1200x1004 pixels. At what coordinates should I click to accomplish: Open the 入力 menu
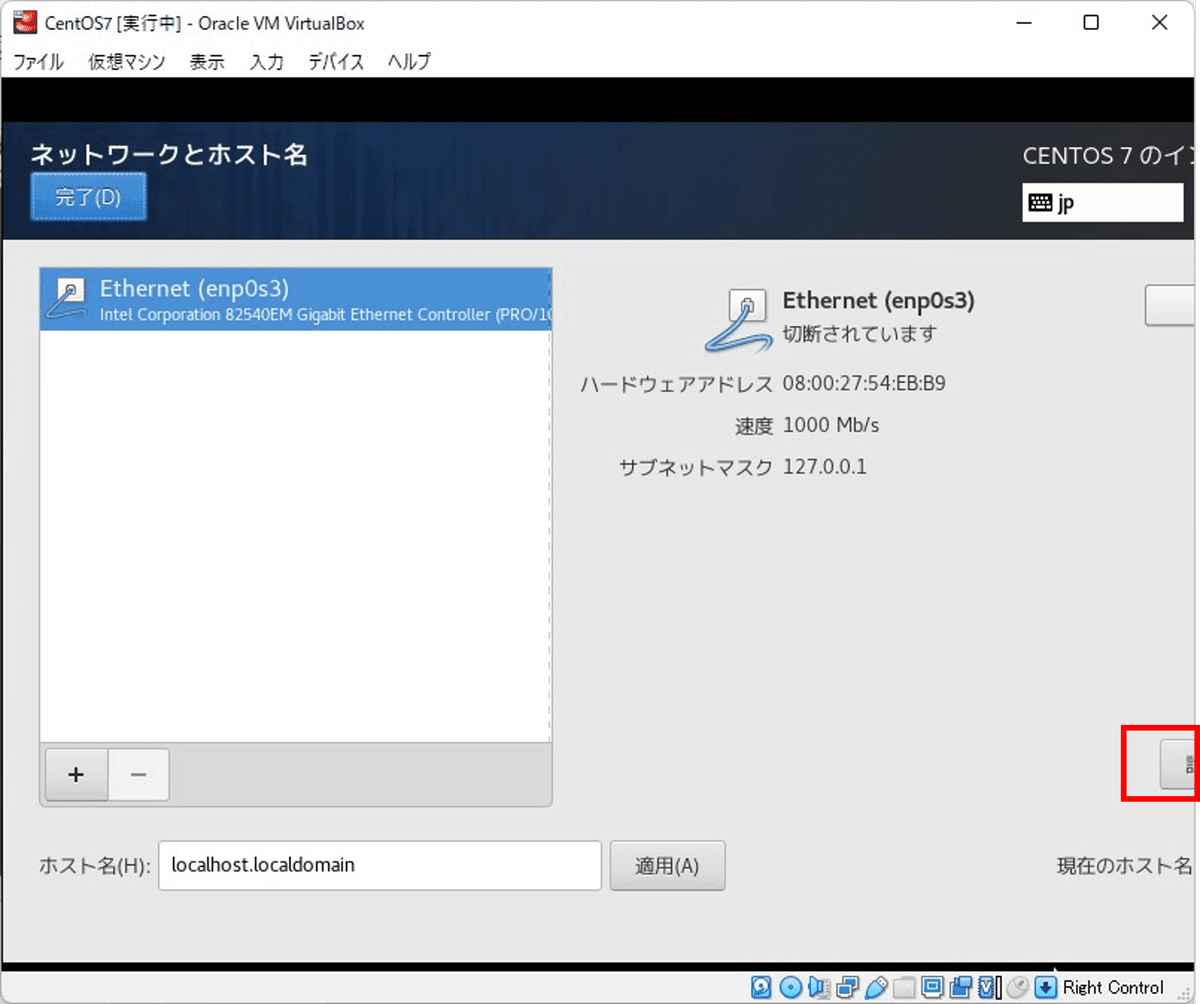coord(267,62)
